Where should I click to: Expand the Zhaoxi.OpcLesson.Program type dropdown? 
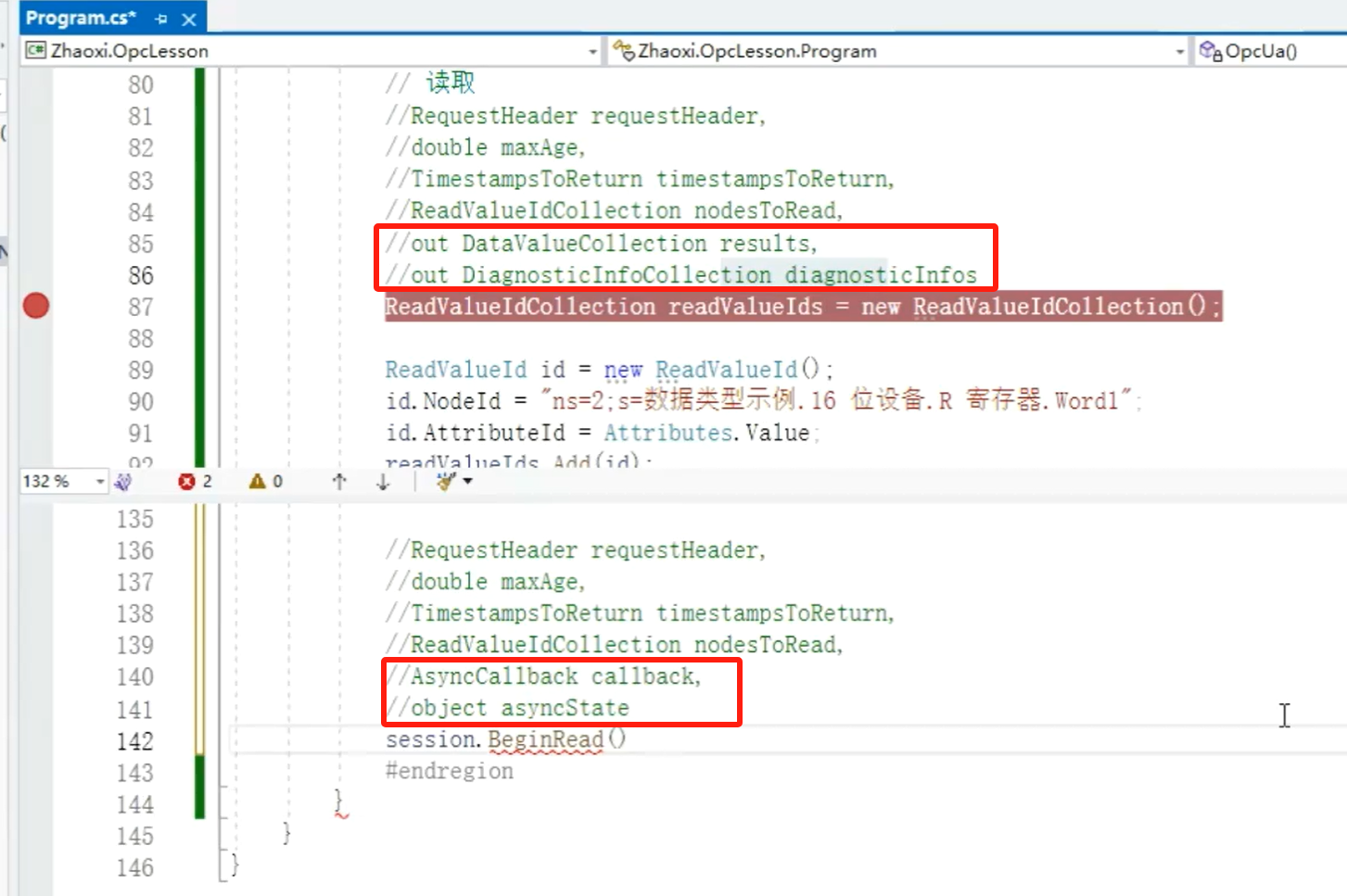(x=1179, y=52)
